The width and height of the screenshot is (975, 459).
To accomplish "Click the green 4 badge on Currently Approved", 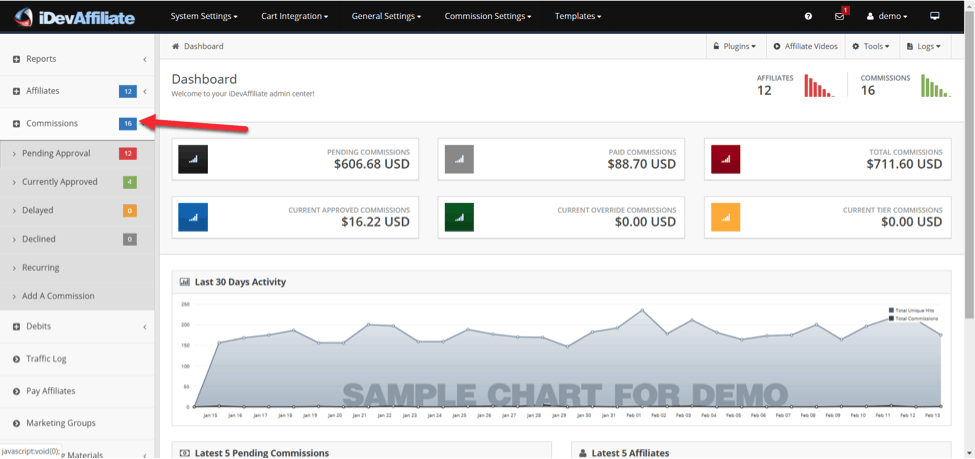I will (129, 182).
